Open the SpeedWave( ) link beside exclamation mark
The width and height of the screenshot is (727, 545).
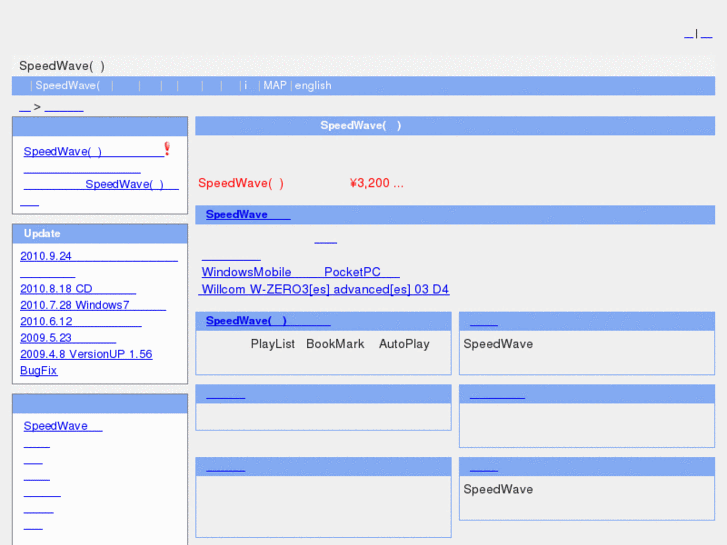(x=94, y=152)
